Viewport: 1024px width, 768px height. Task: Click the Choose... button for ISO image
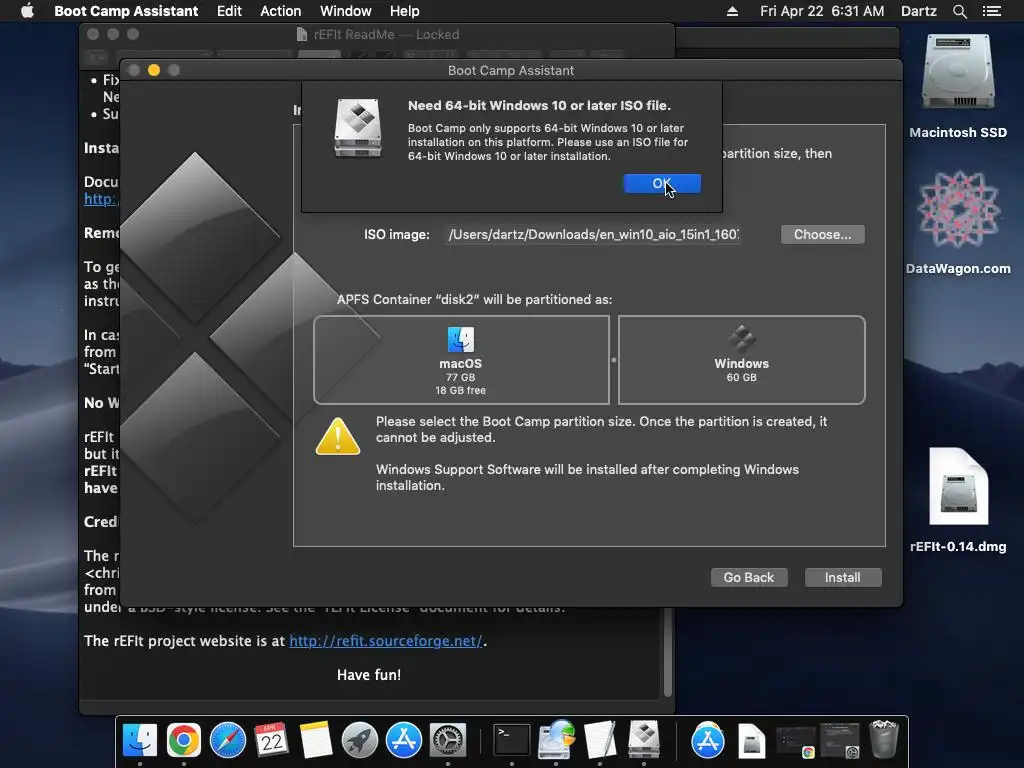pos(822,234)
